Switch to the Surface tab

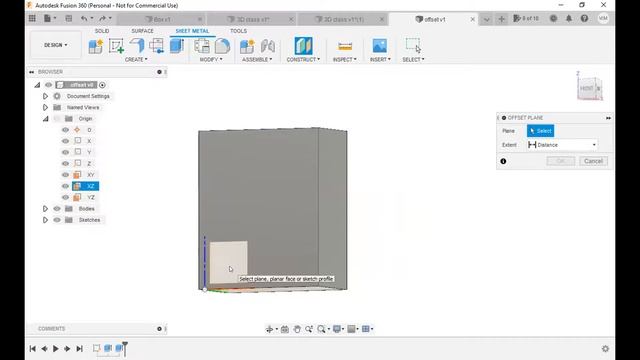pyautogui.click(x=142, y=31)
